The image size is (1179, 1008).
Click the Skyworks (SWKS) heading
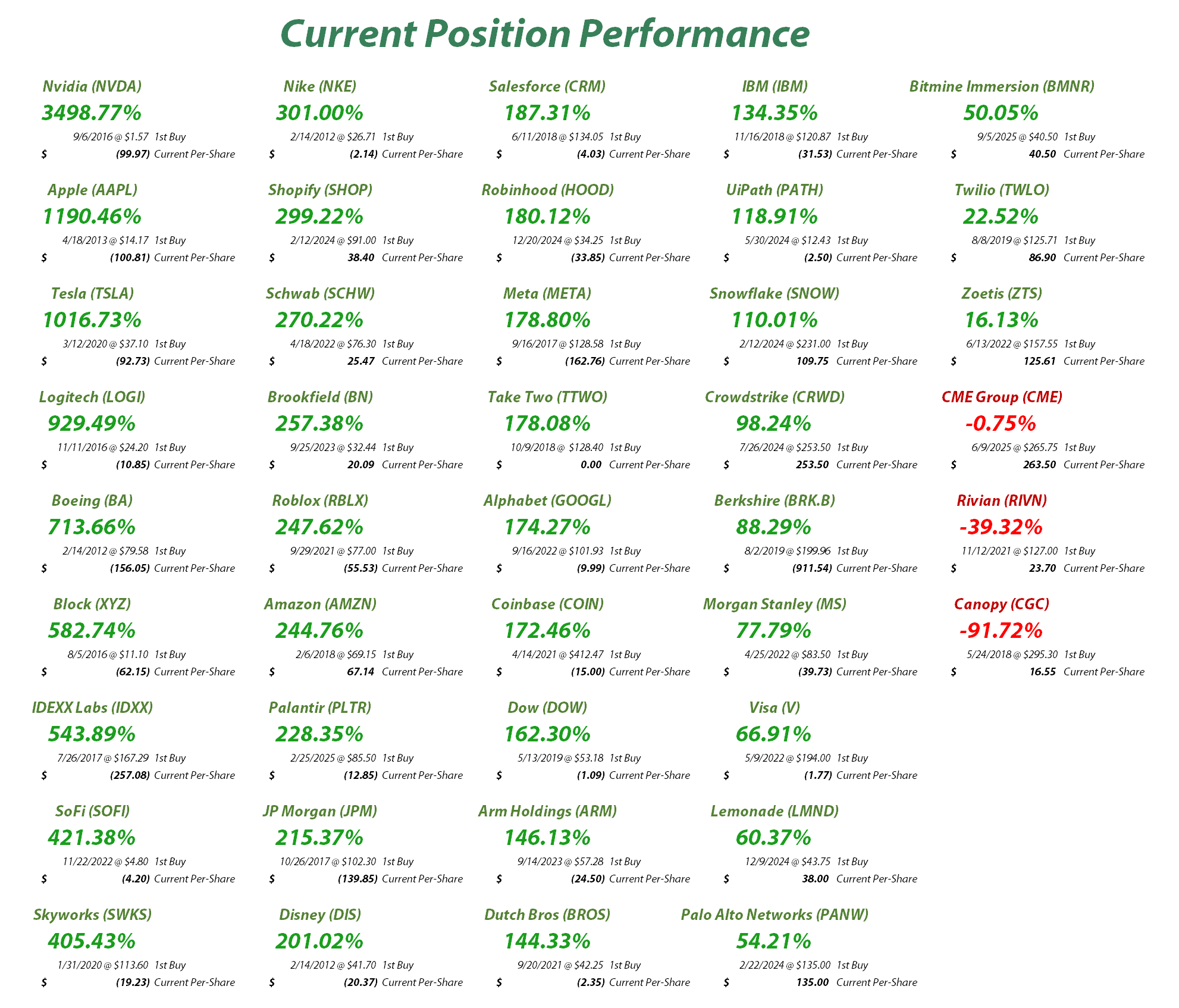pyautogui.click(x=92, y=915)
